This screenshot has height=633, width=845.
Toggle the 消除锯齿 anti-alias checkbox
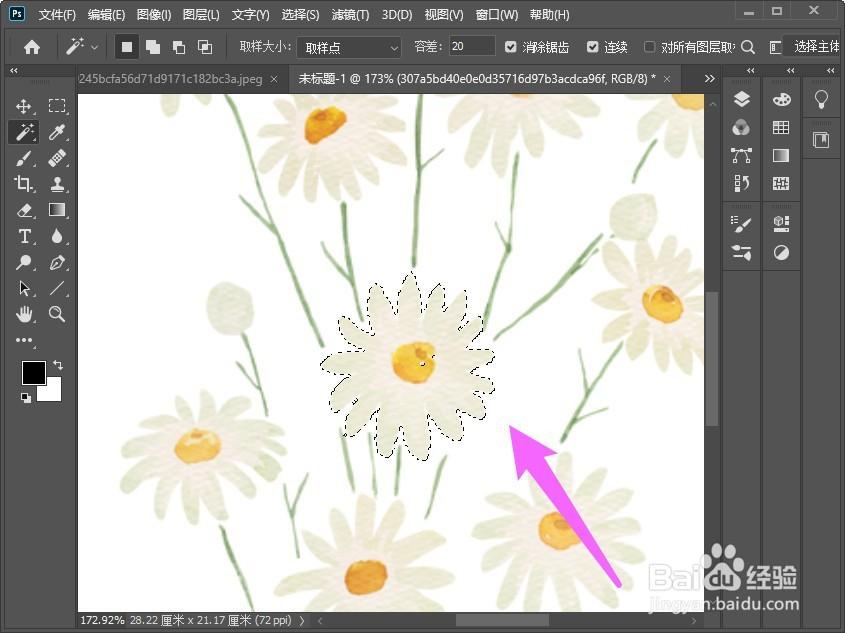pos(510,47)
